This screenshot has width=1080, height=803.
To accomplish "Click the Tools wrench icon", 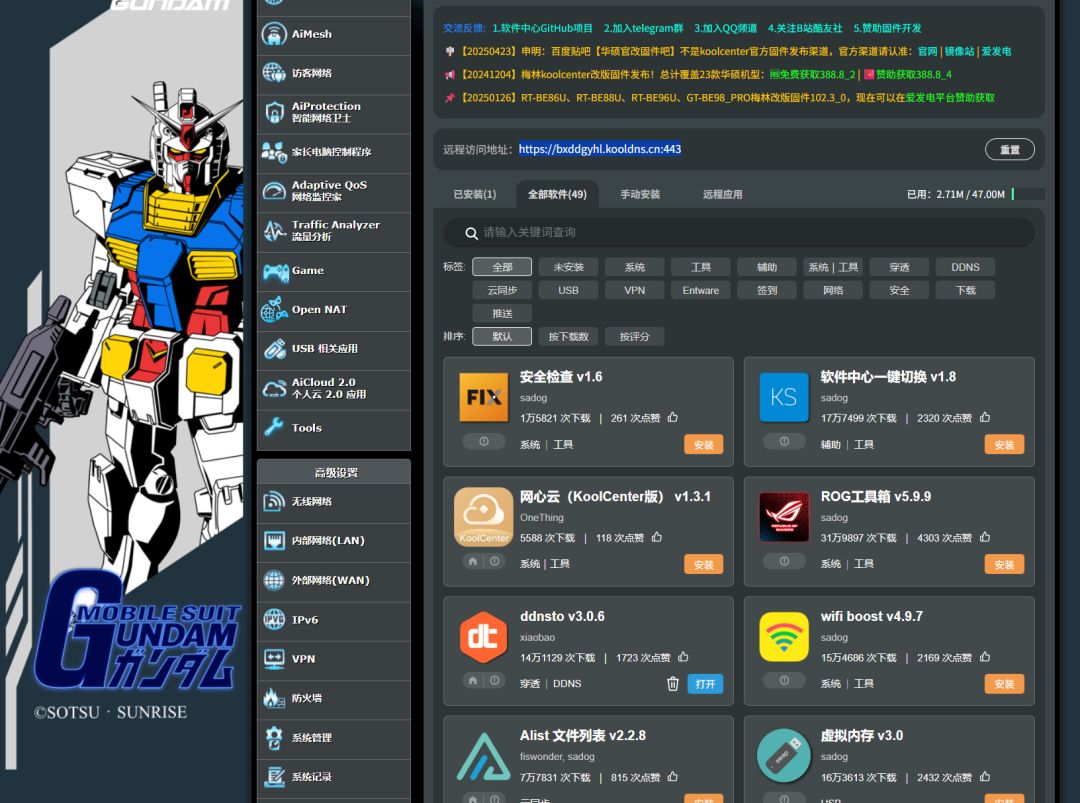I will 274,428.
